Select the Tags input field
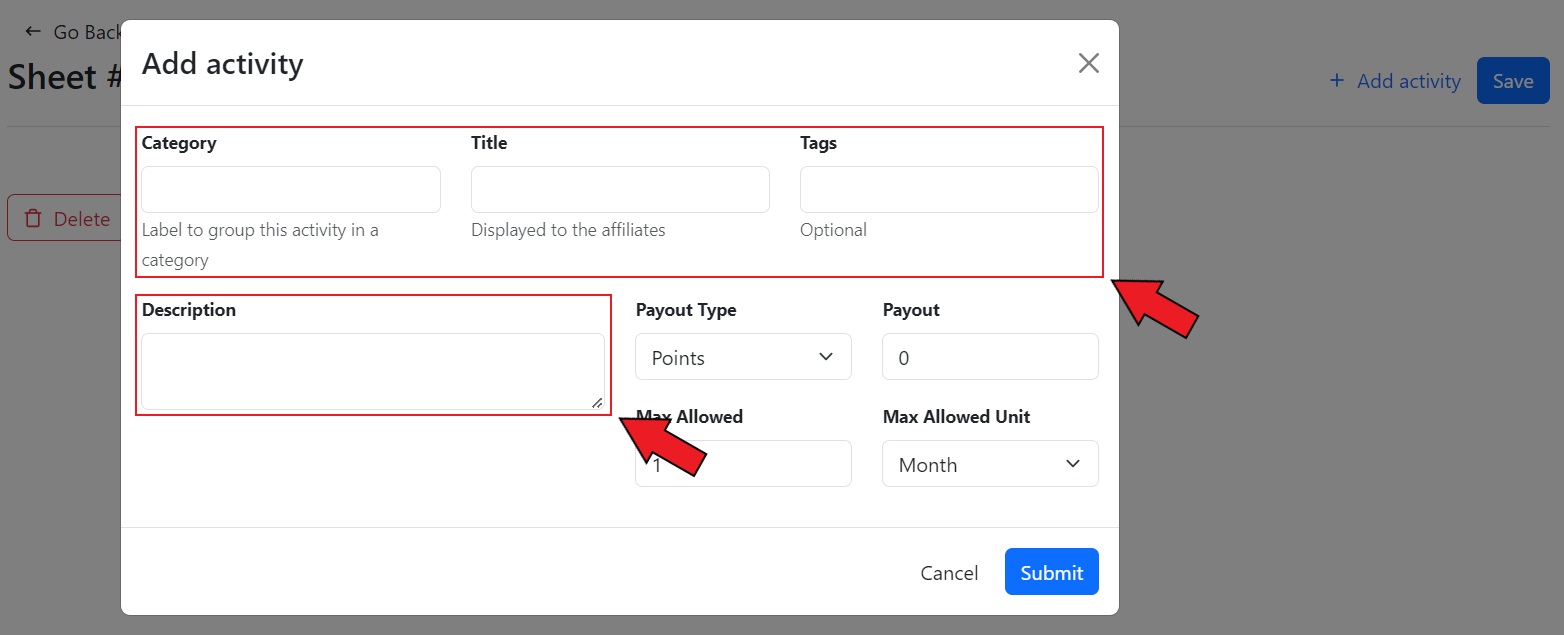 (x=949, y=190)
